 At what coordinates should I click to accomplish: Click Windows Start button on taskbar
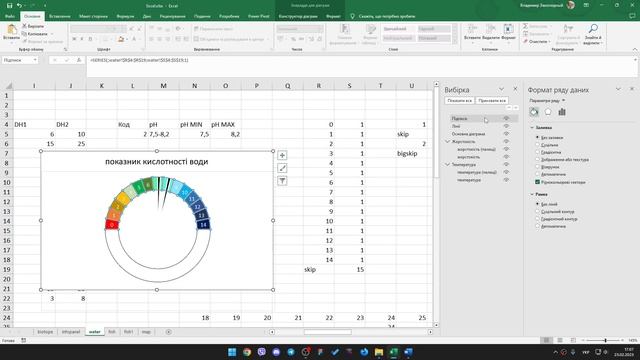(232, 352)
